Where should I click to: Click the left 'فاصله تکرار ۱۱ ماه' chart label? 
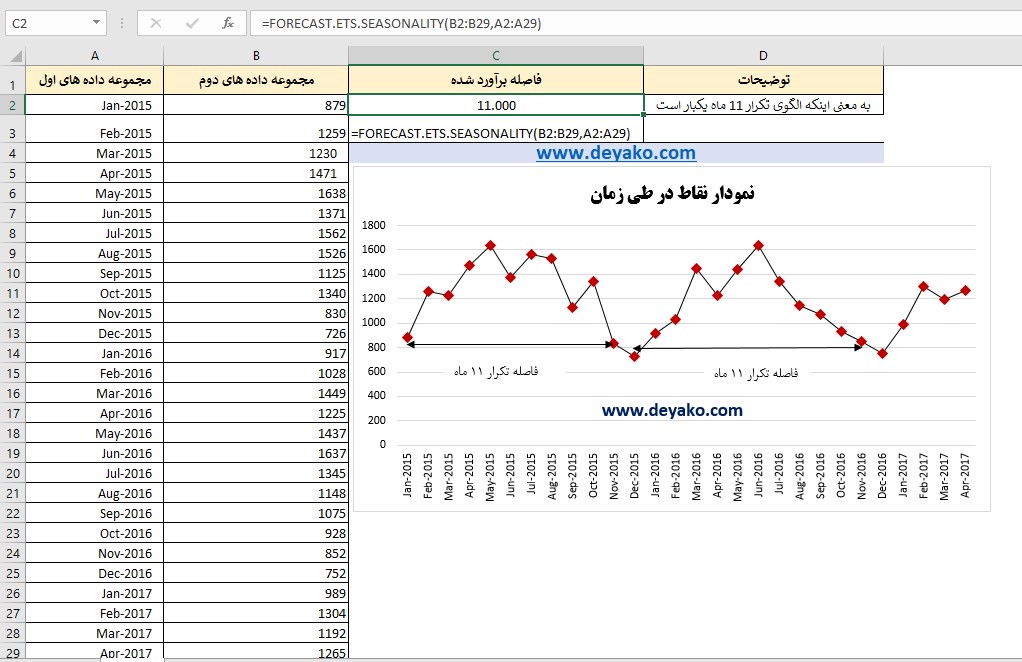(x=496, y=371)
